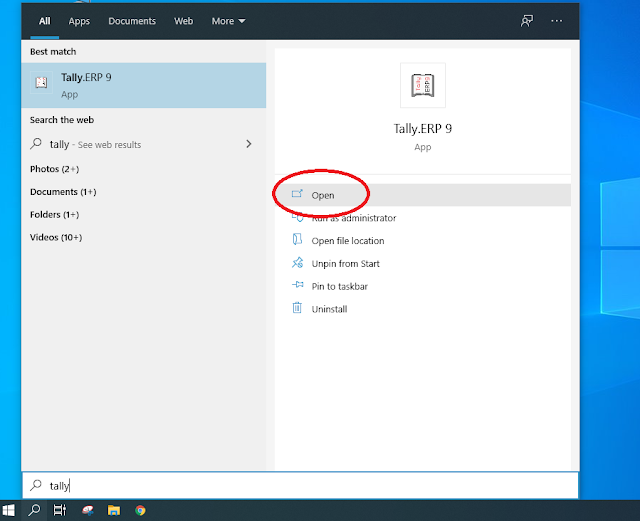This screenshot has height=521, width=640.
Task: Switch to the Apps tab
Action: click(x=79, y=21)
